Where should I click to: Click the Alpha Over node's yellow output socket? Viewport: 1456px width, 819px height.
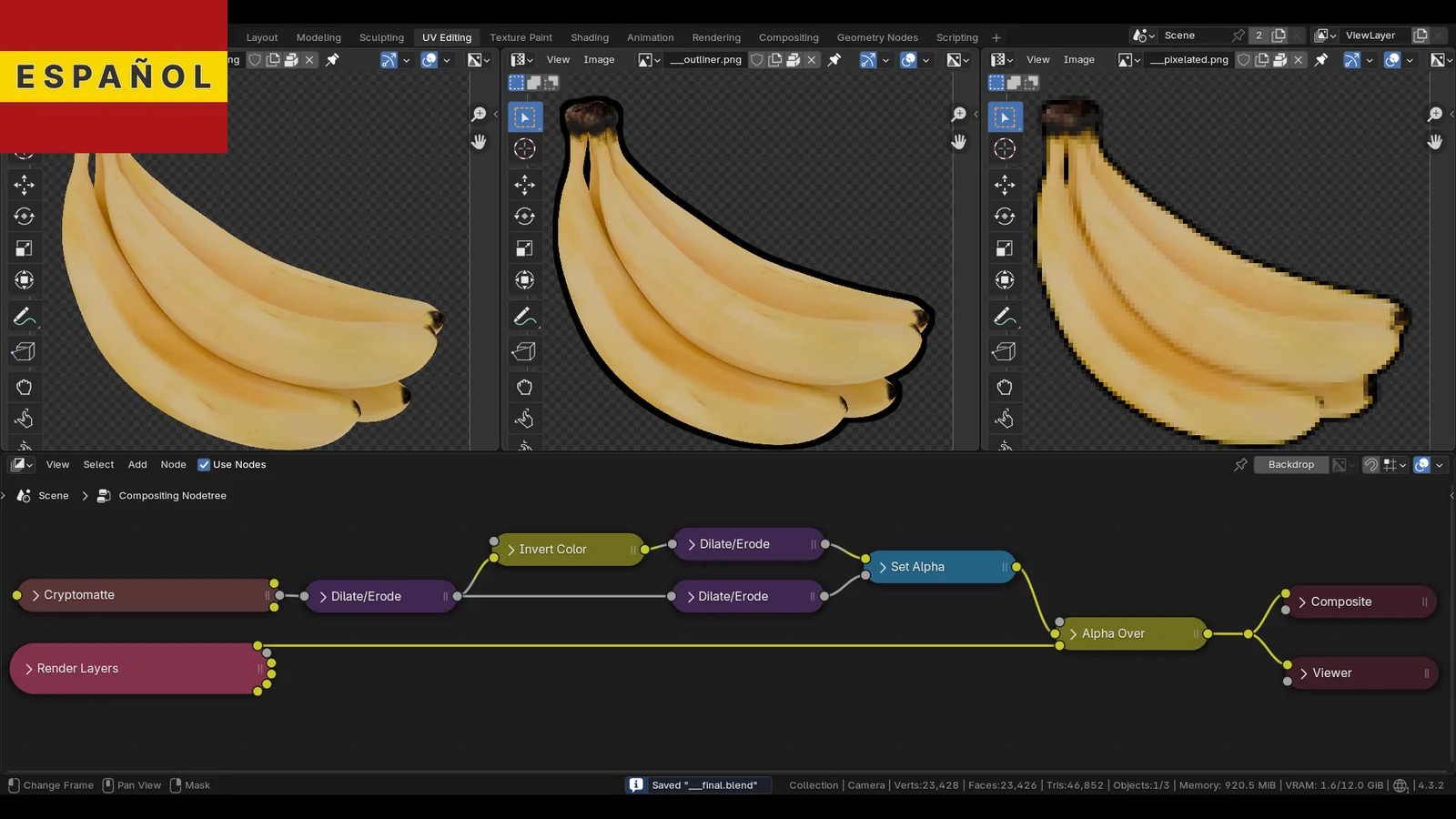tap(1208, 633)
